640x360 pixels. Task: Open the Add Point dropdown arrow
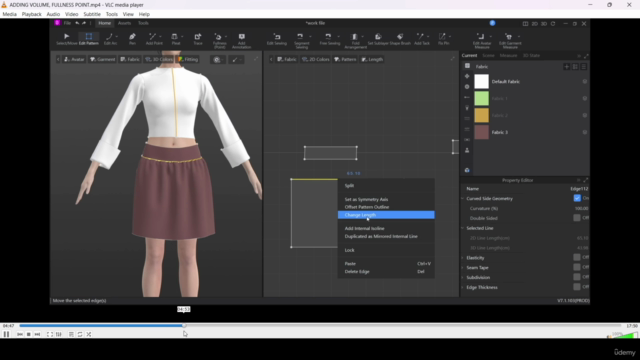(160, 37)
